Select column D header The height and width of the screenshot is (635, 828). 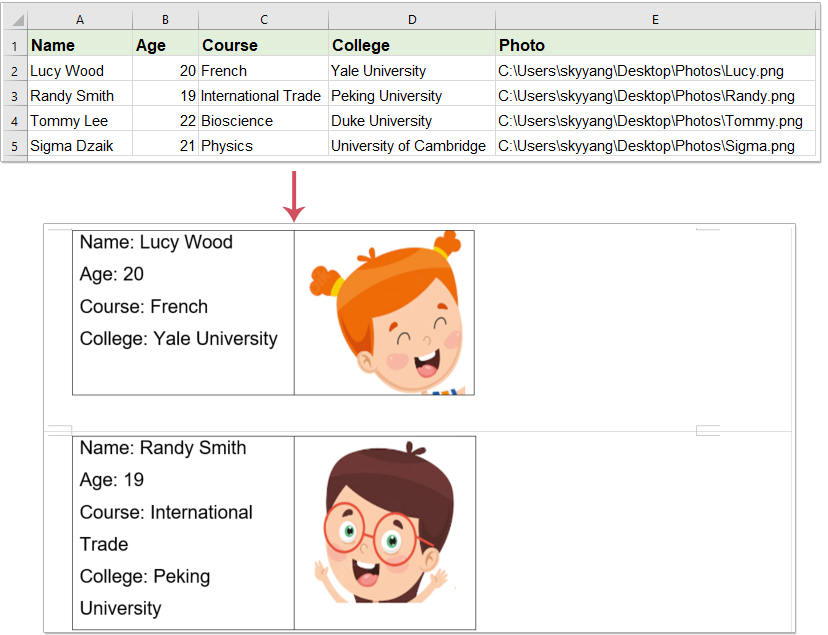[411, 20]
